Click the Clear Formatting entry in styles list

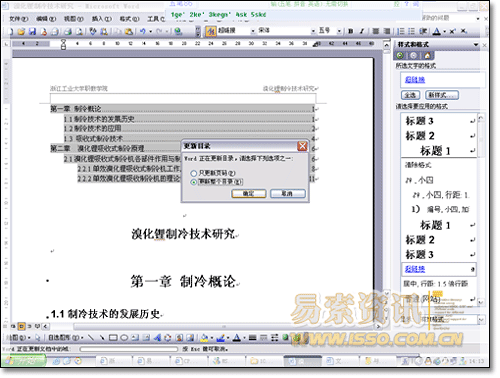tap(418, 165)
